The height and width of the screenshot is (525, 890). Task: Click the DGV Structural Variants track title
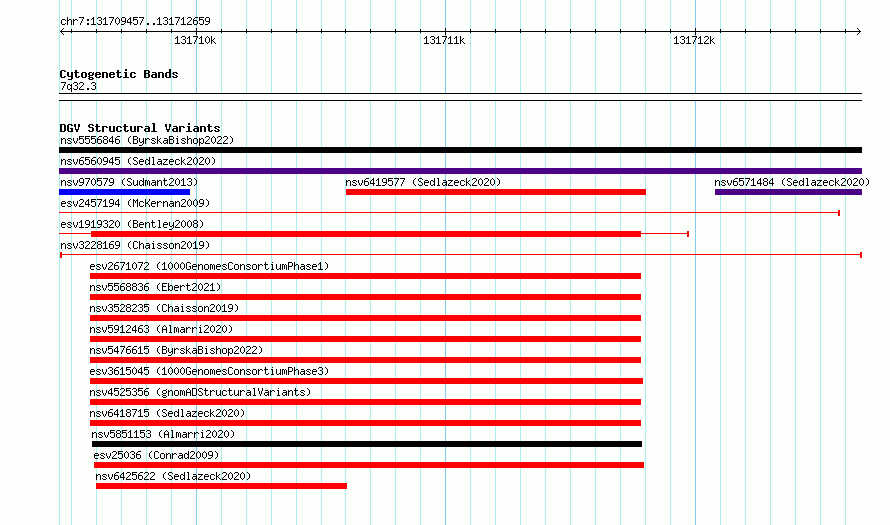(140, 128)
